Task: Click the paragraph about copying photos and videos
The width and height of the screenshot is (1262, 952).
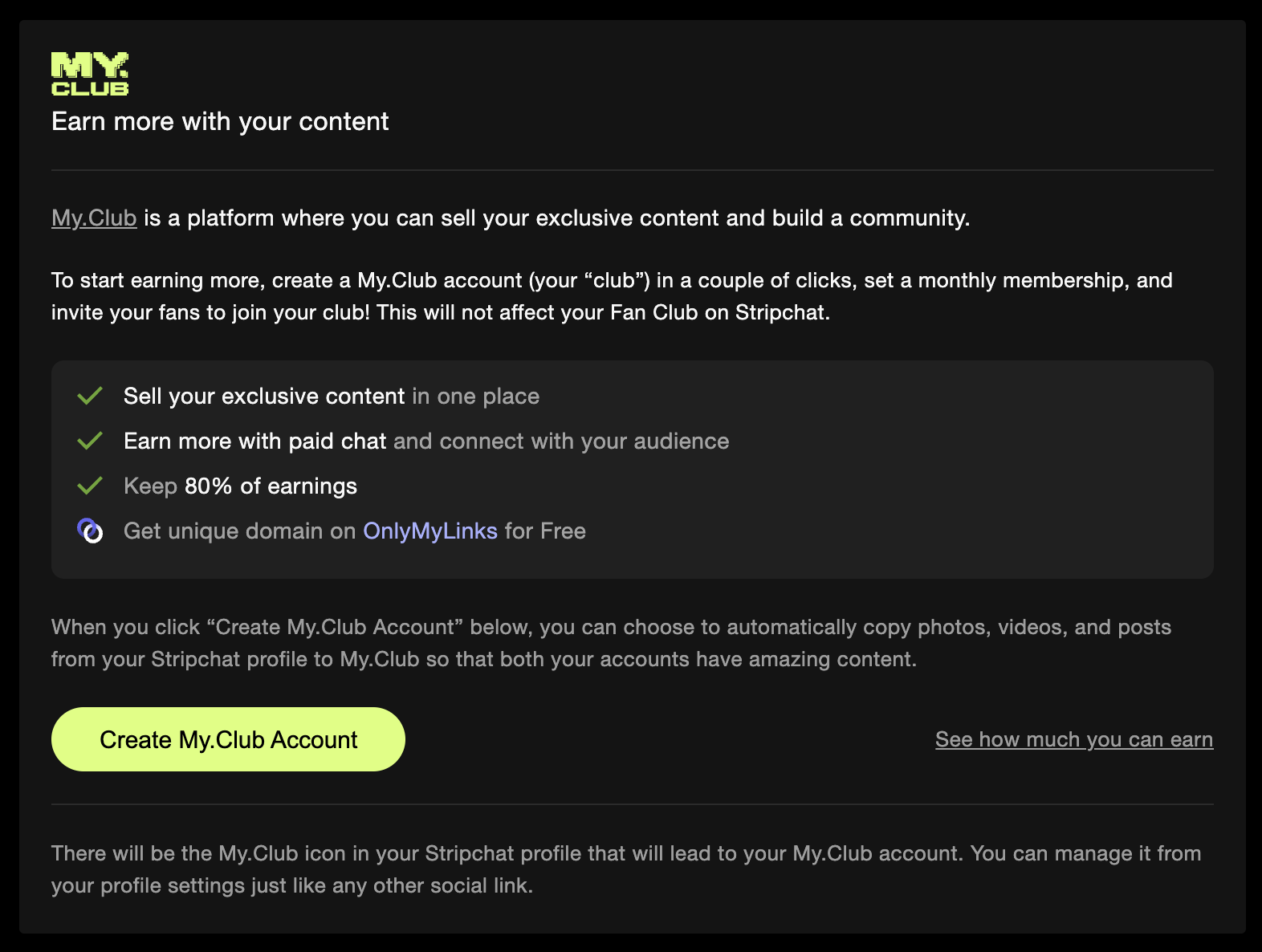Action: coord(613,643)
